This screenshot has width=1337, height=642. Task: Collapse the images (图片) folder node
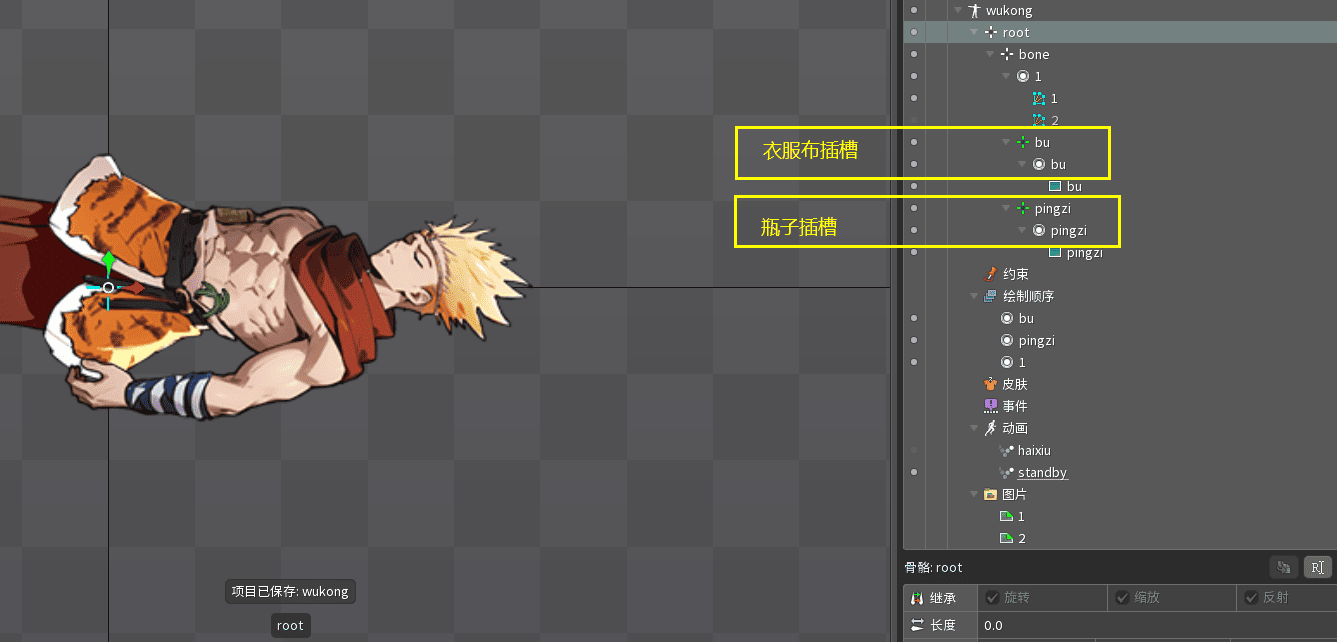975,494
